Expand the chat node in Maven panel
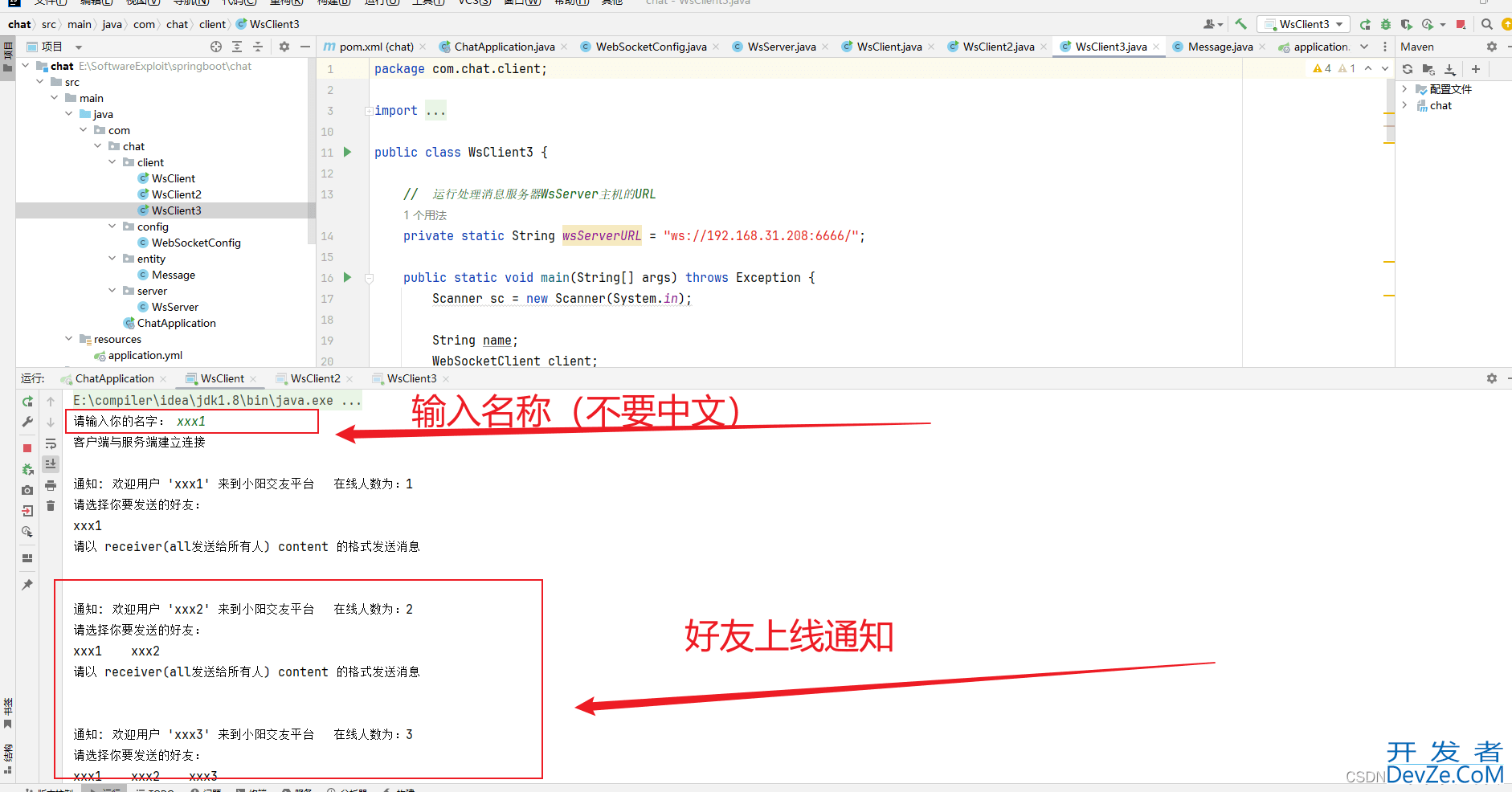The width and height of the screenshot is (1512, 792). point(1404,105)
